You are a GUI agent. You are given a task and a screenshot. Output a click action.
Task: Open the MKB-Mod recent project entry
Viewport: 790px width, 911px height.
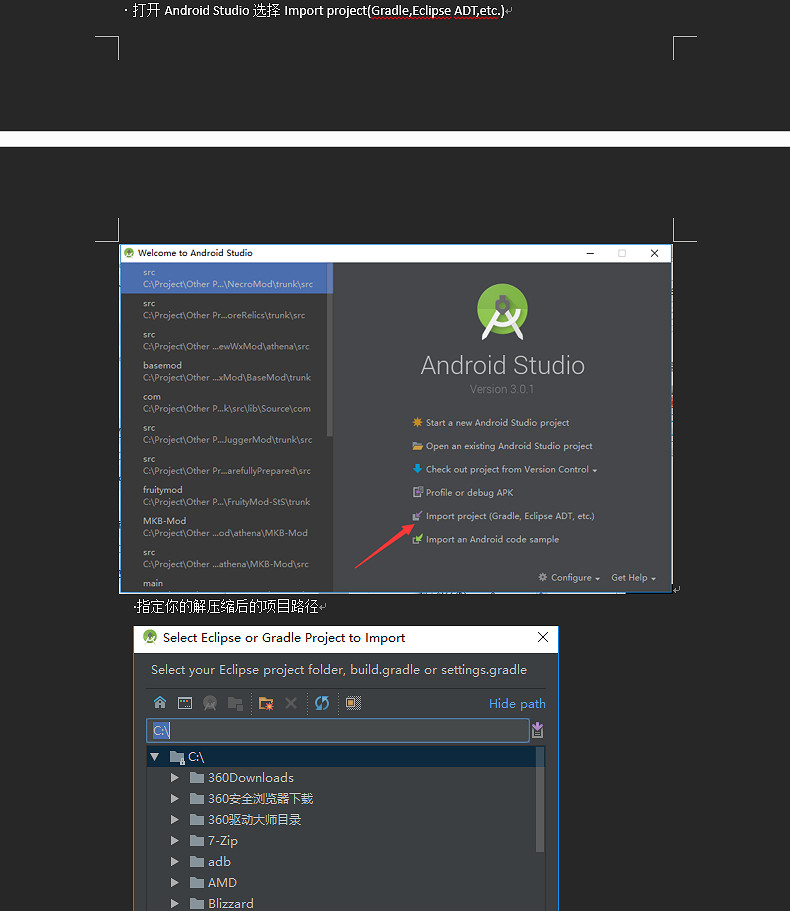[226, 527]
